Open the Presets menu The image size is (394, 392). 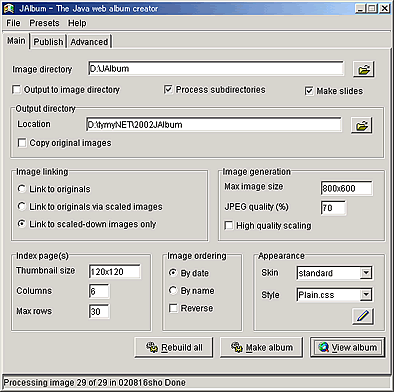pyautogui.click(x=44, y=23)
